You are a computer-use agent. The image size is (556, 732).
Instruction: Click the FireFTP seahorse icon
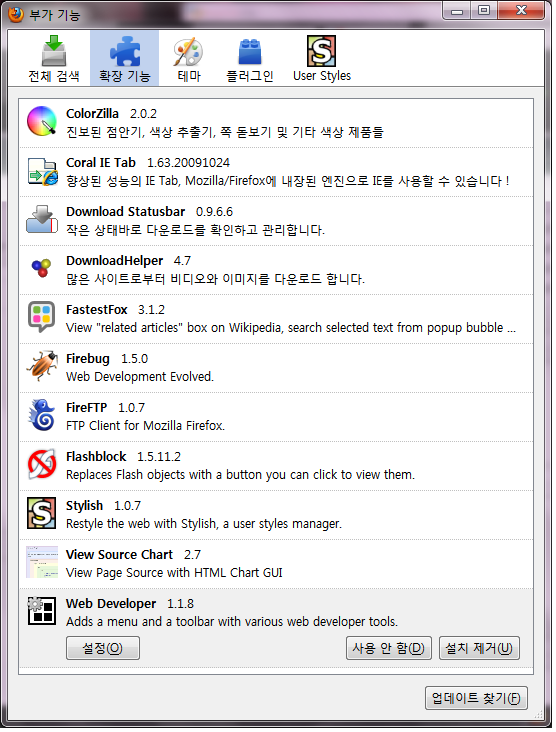(x=42, y=415)
